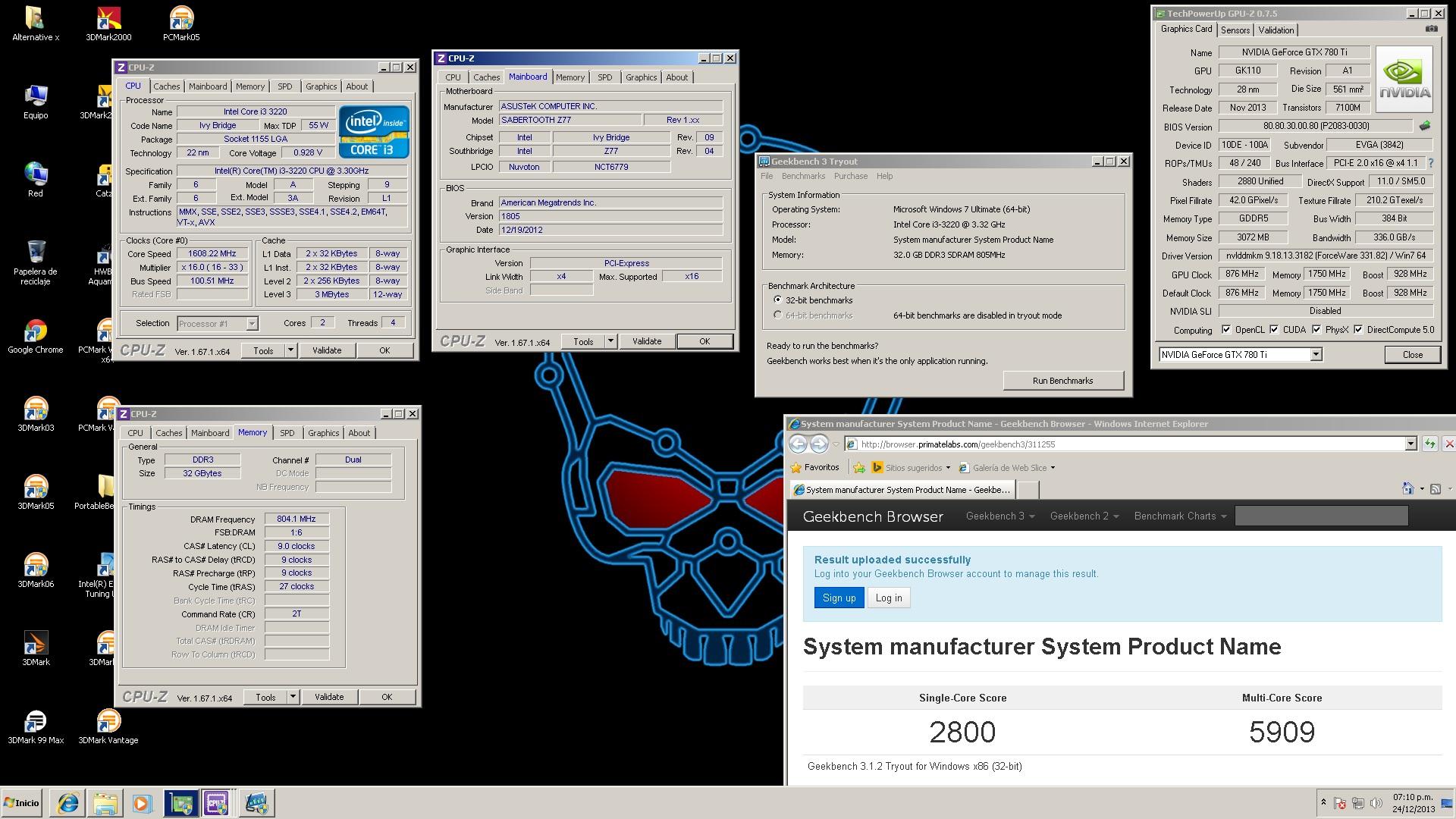Open the Inicio start button
Screen dimensions: 1456x819
22,803
